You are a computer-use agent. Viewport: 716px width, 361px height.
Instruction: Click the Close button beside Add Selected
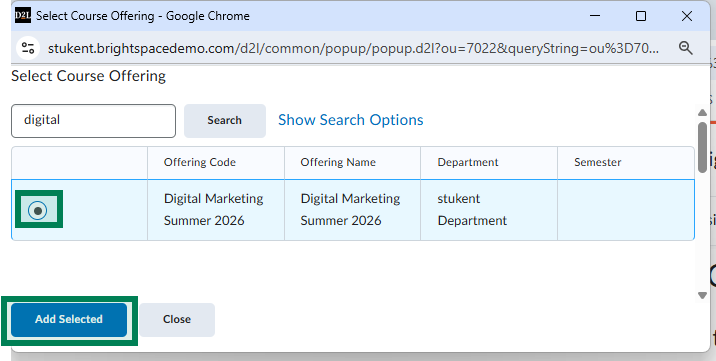coord(177,319)
